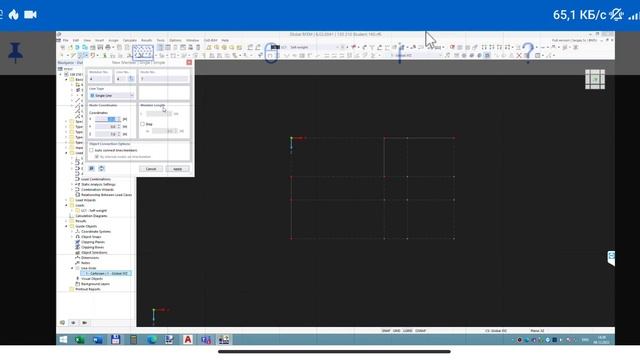Select Printout Reports tree item
640x360 pixels.
[x=88, y=289]
